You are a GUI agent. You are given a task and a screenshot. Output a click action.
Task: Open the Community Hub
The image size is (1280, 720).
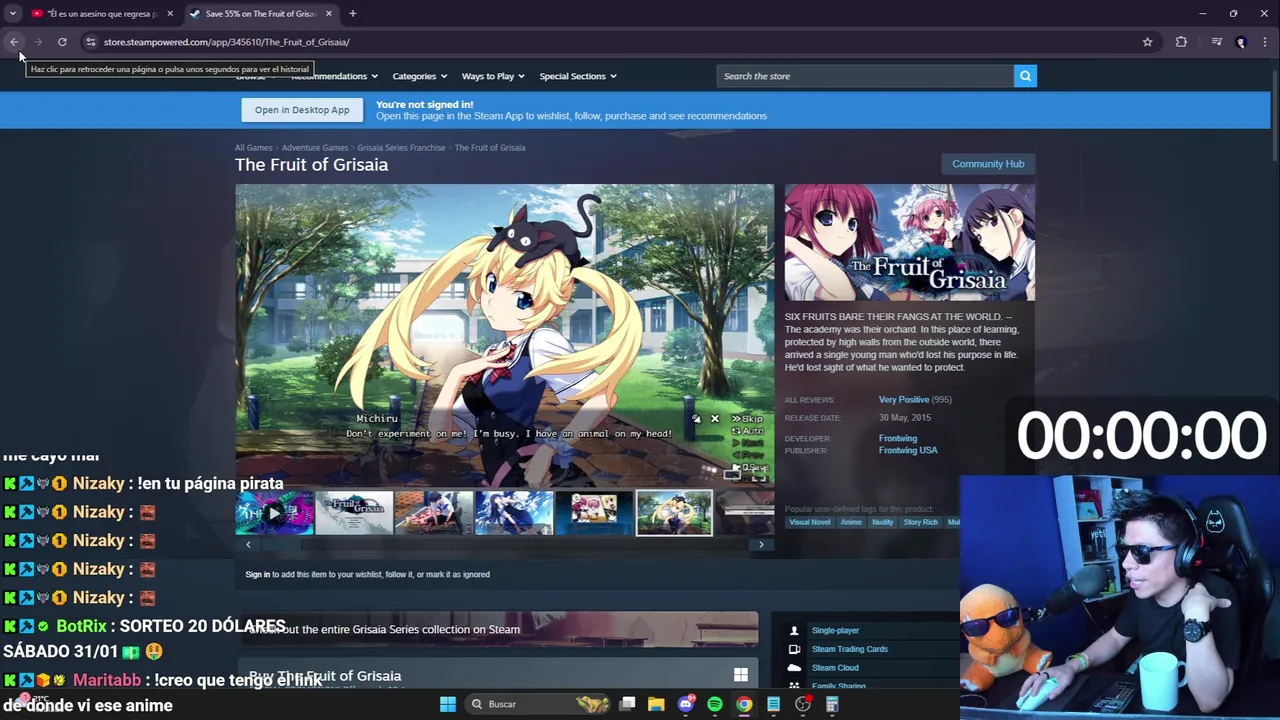(988, 164)
